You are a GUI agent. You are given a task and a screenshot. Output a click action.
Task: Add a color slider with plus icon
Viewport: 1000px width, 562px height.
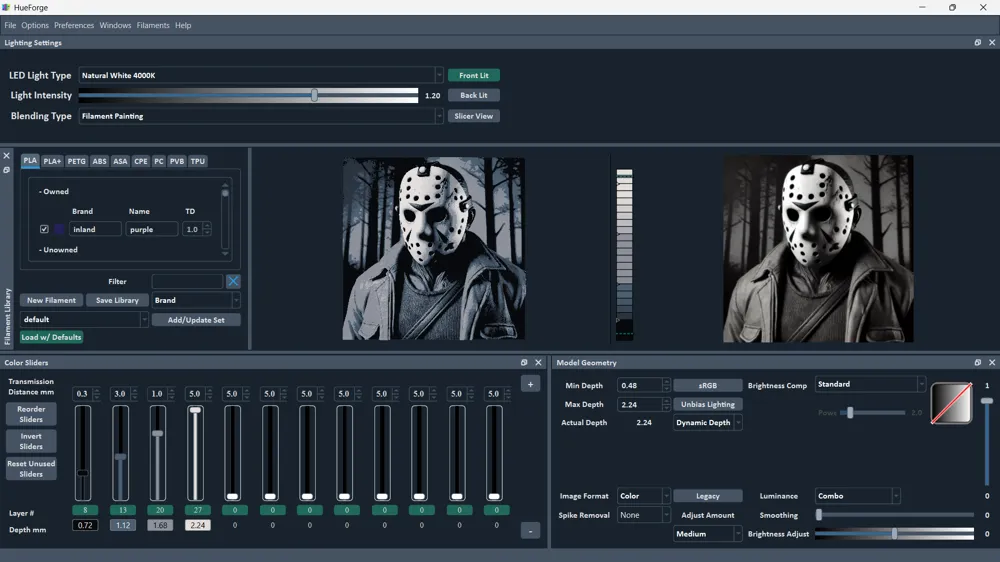point(531,384)
